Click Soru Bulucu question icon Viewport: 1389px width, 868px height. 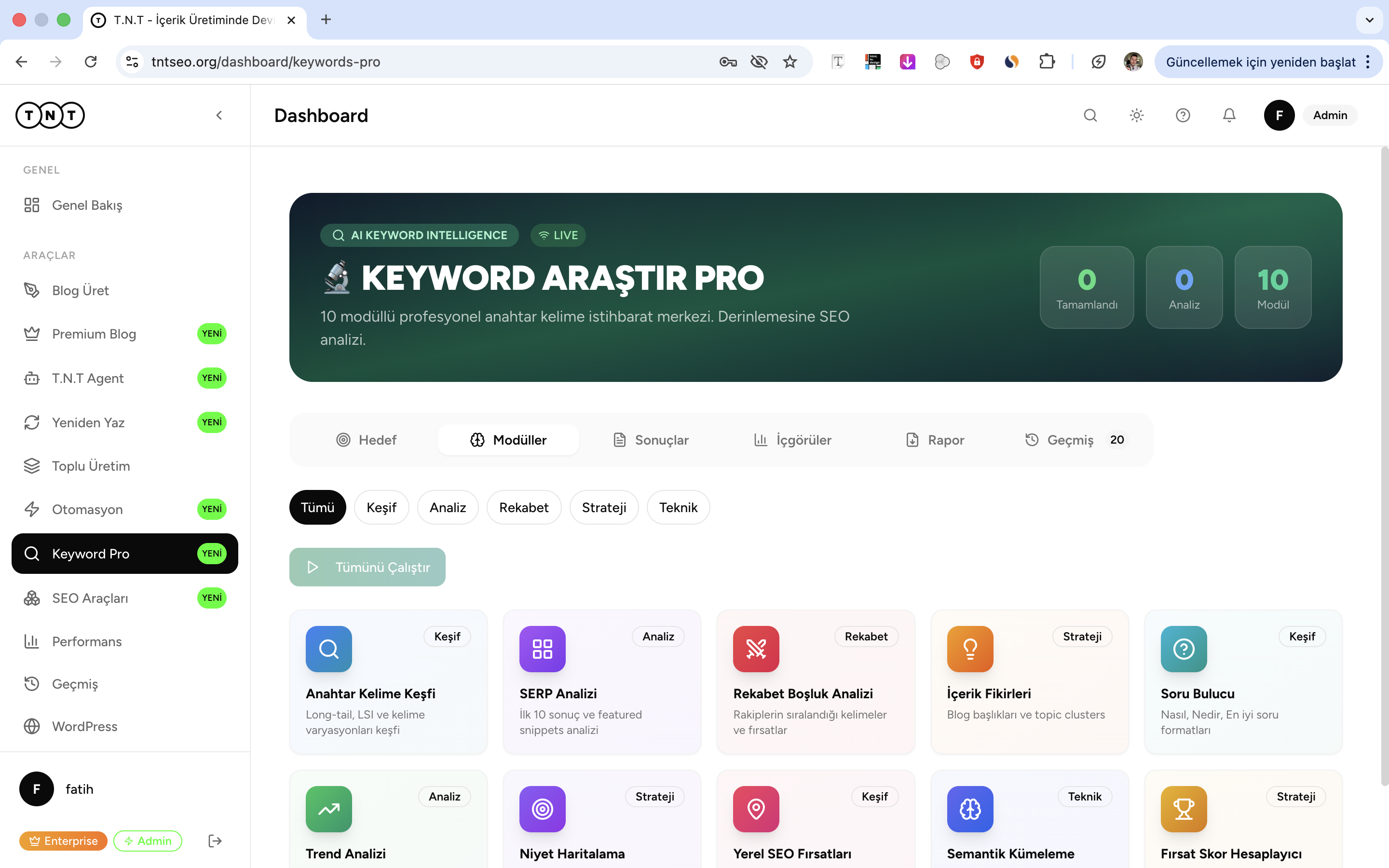(x=1184, y=649)
